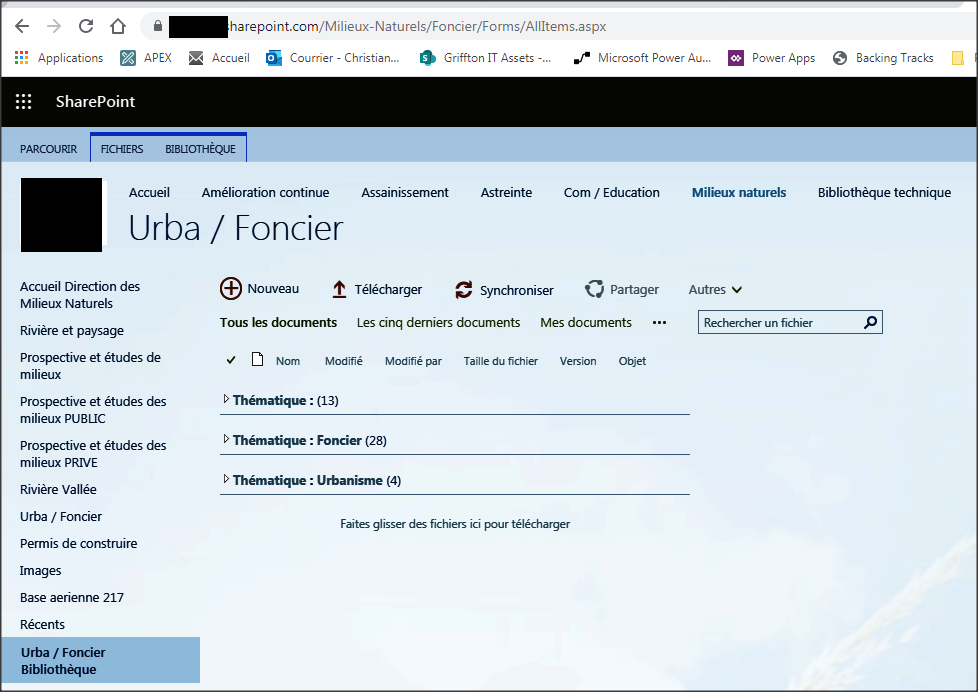The height and width of the screenshot is (692, 978).
Task: Click the Télécharger upload arrow icon
Action: point(339,289)
